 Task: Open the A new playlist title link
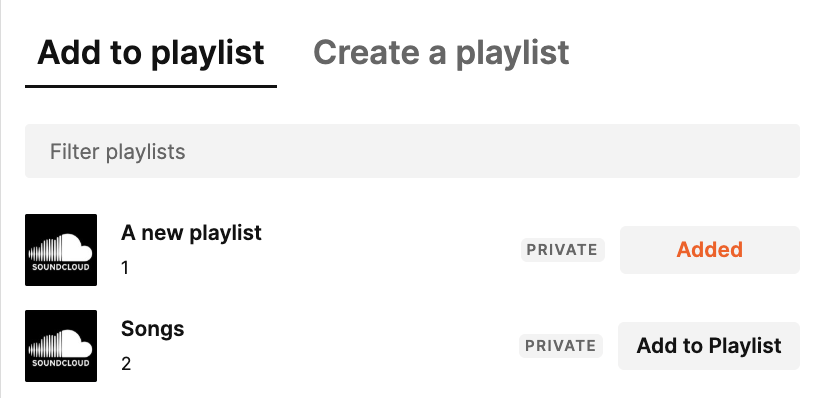click(191, 233)
